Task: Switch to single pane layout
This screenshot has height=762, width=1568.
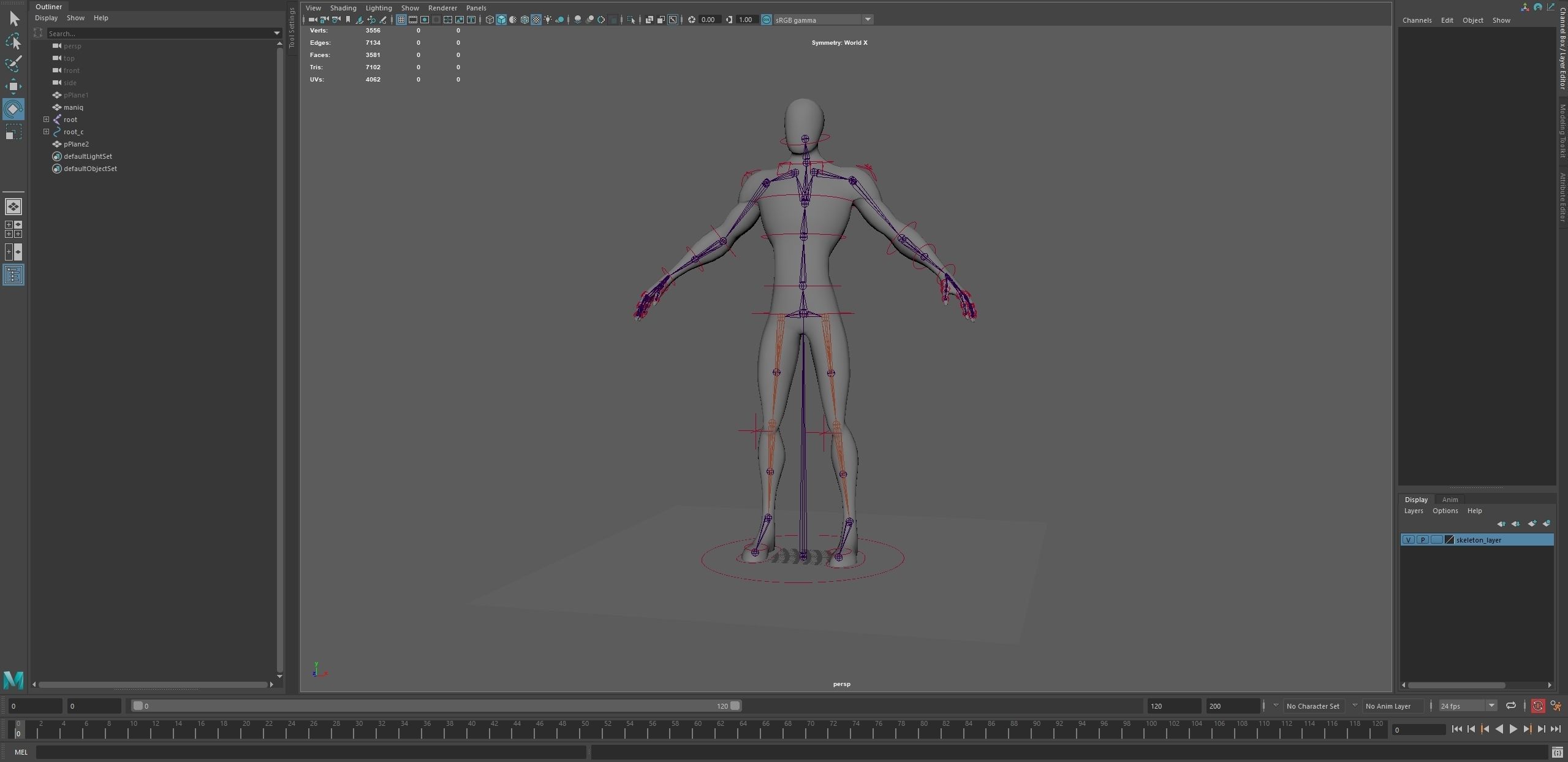Action: click(x=13, y=207)
